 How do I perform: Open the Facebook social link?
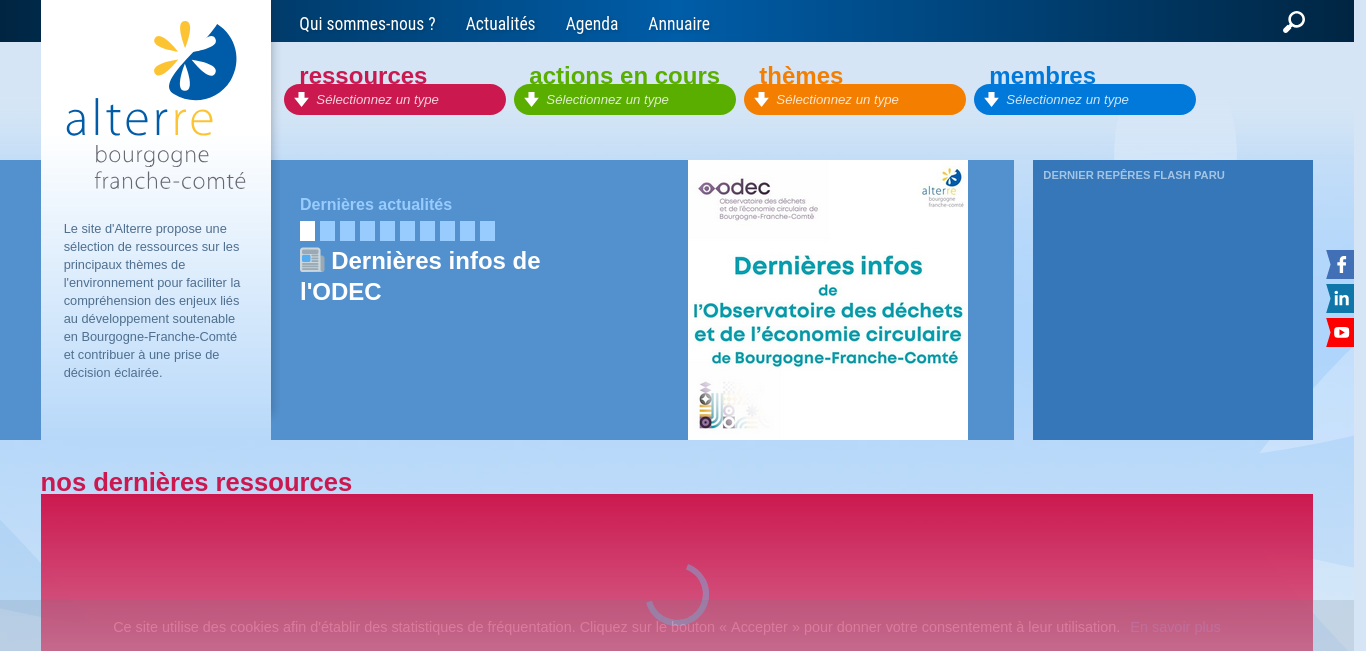click(1340, 265)
